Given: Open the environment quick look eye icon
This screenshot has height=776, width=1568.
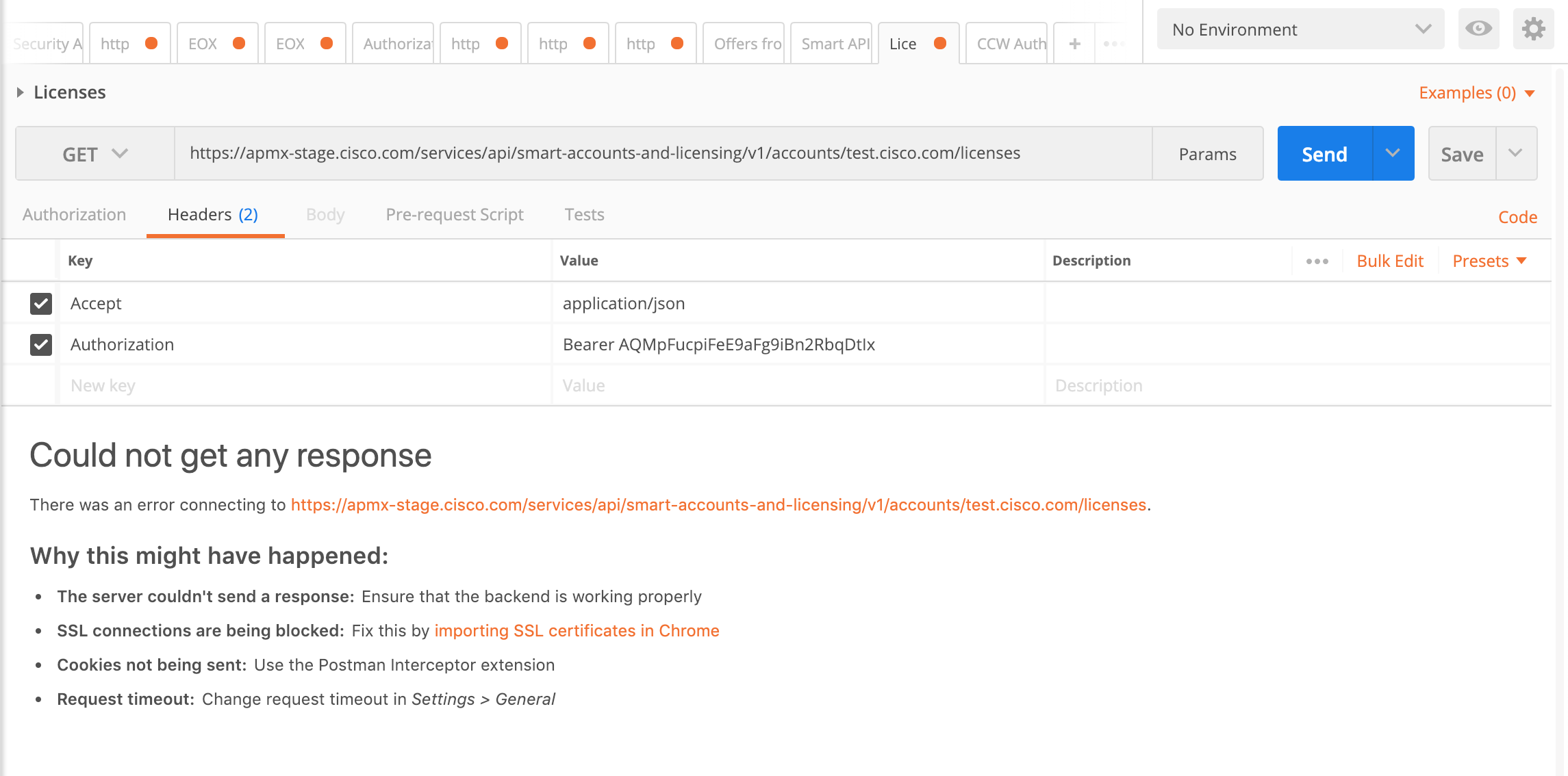Looking at the screenshot, I should [1478, 29].
